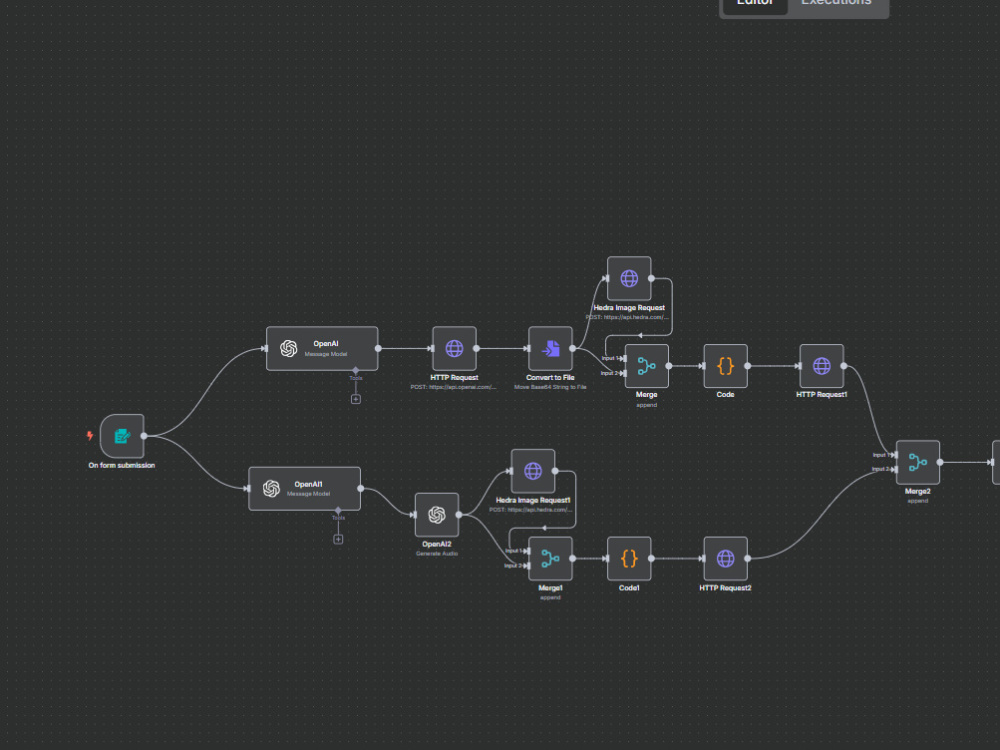1000x750 pixels.
Task: Click the Merge2 Input 2 connector
Action: coord(894,469)
